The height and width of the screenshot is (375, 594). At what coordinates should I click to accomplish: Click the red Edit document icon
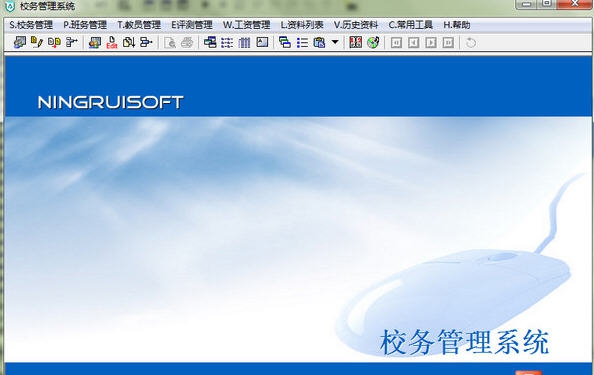click(112, 42)
